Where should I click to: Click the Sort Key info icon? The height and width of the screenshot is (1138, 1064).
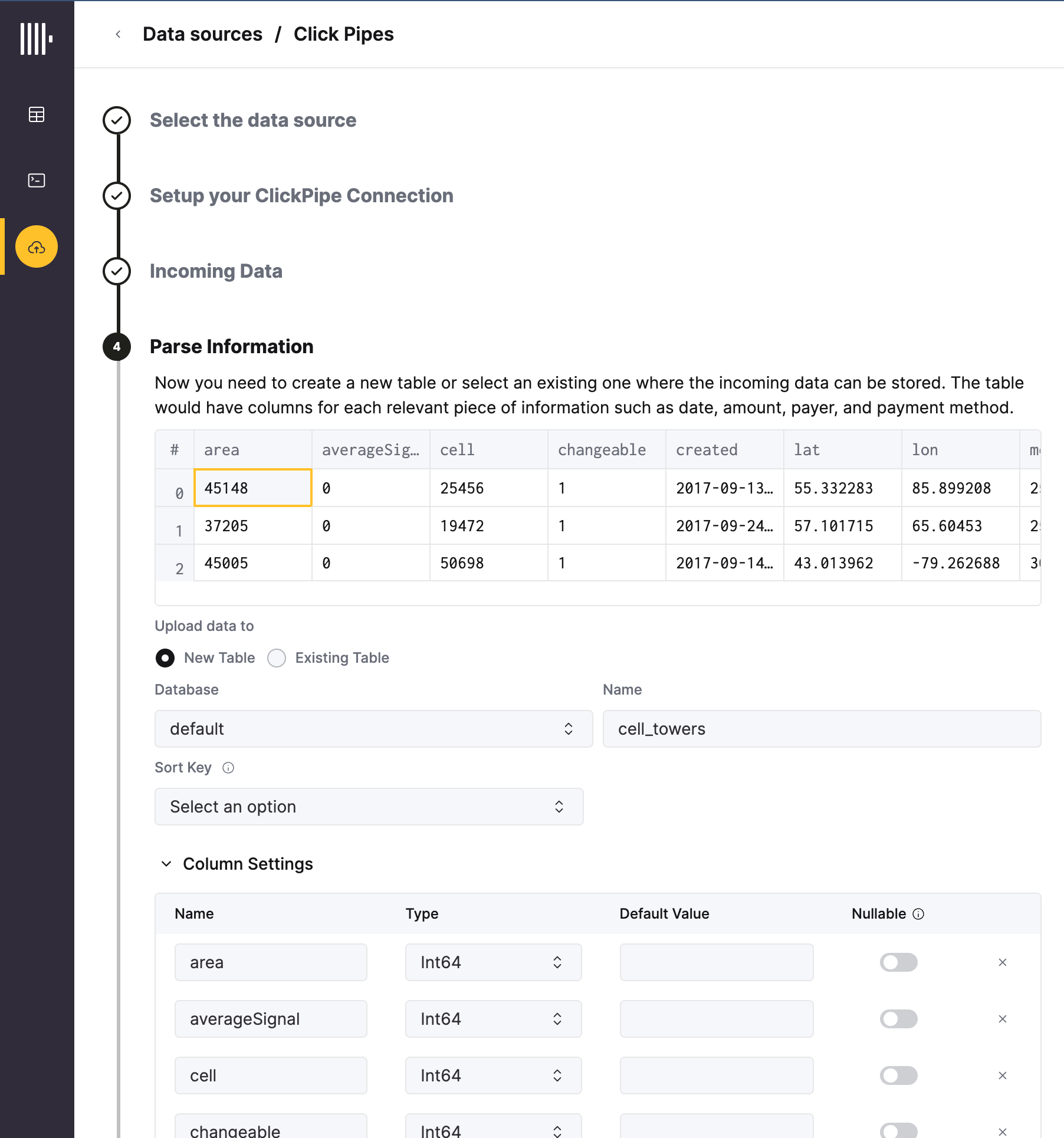(x=228, y=768)
